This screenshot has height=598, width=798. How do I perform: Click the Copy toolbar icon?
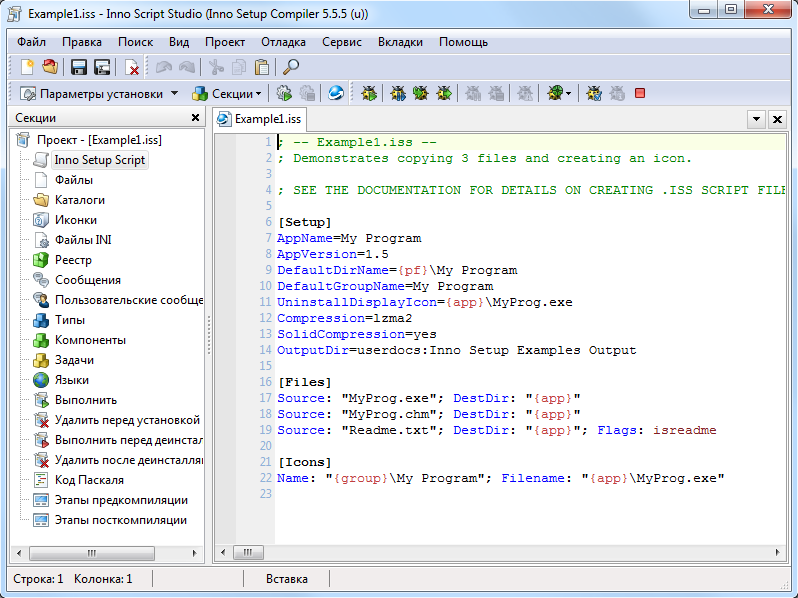point(239,67)
